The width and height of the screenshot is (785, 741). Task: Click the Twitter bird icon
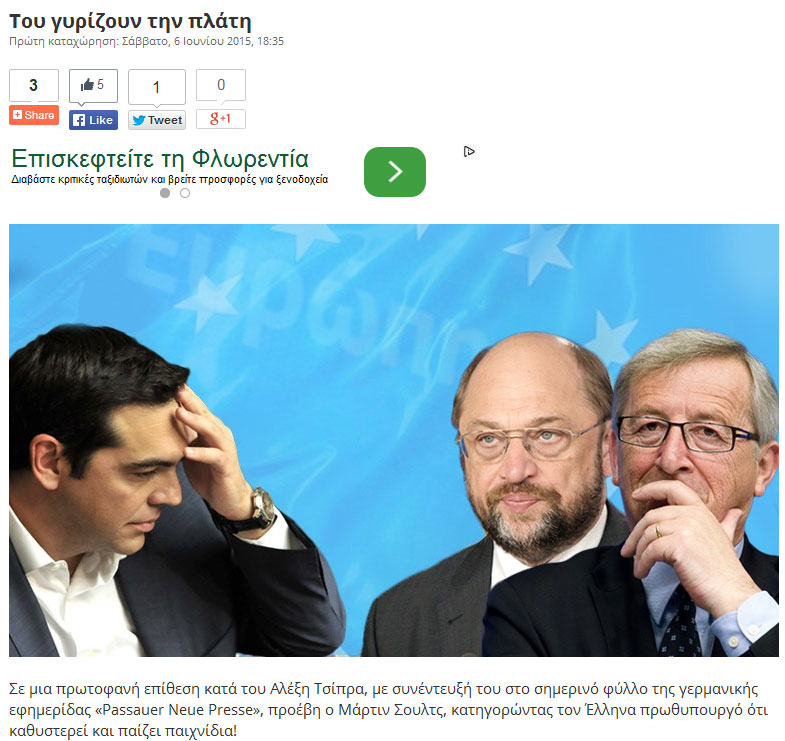139,120
